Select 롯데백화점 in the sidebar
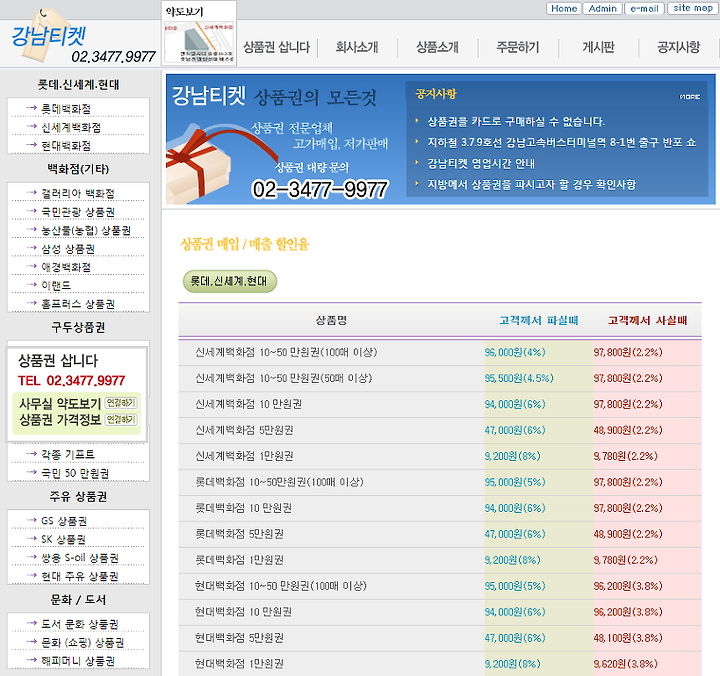The image size is (720, 676). [x=66, y=109]
